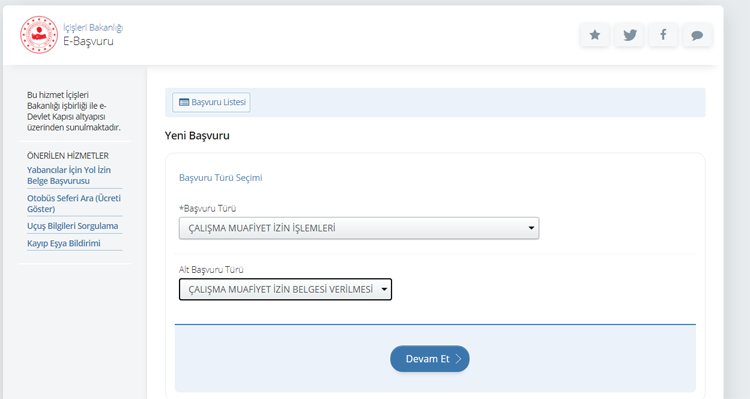This screenshot has height=399, width=750.
Task: Click the arrow of ÇALIŞMA MUAFİYET İZİN İŞLEMLERİ box
Action: tap(531, 228)
